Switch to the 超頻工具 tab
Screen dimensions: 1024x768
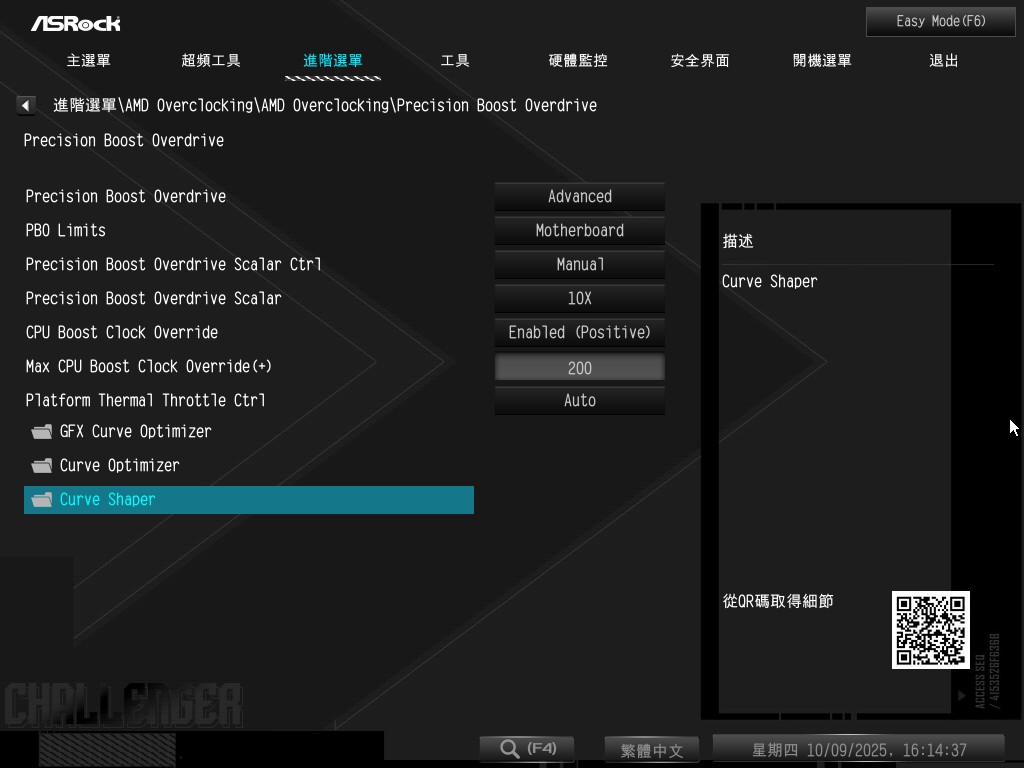coord(211,61)
